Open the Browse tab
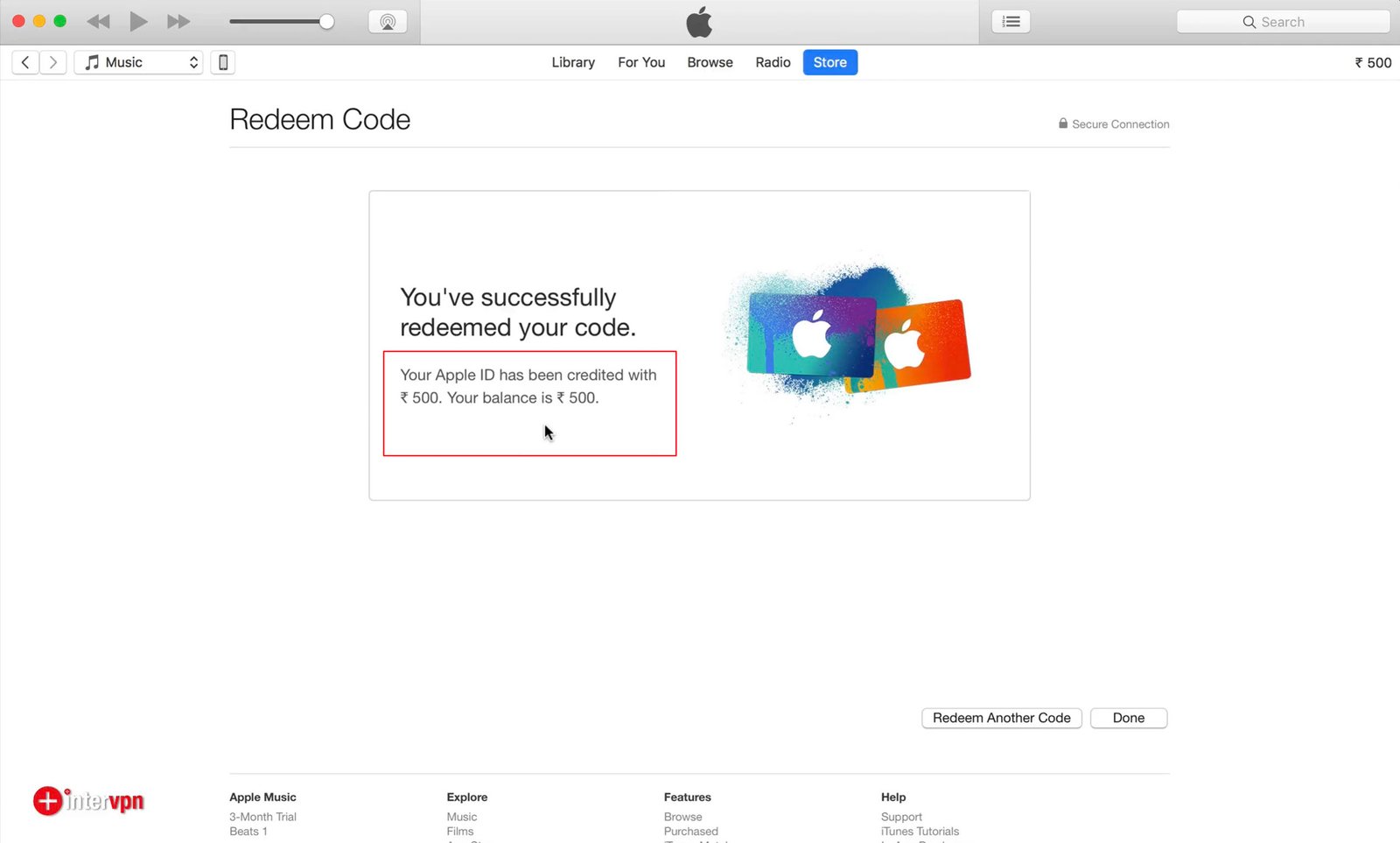 coord(710,62)
